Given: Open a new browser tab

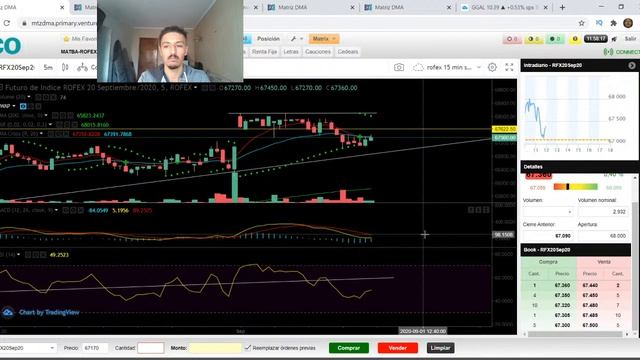Looking at the screenshot, I should click(x=562, y=7).
